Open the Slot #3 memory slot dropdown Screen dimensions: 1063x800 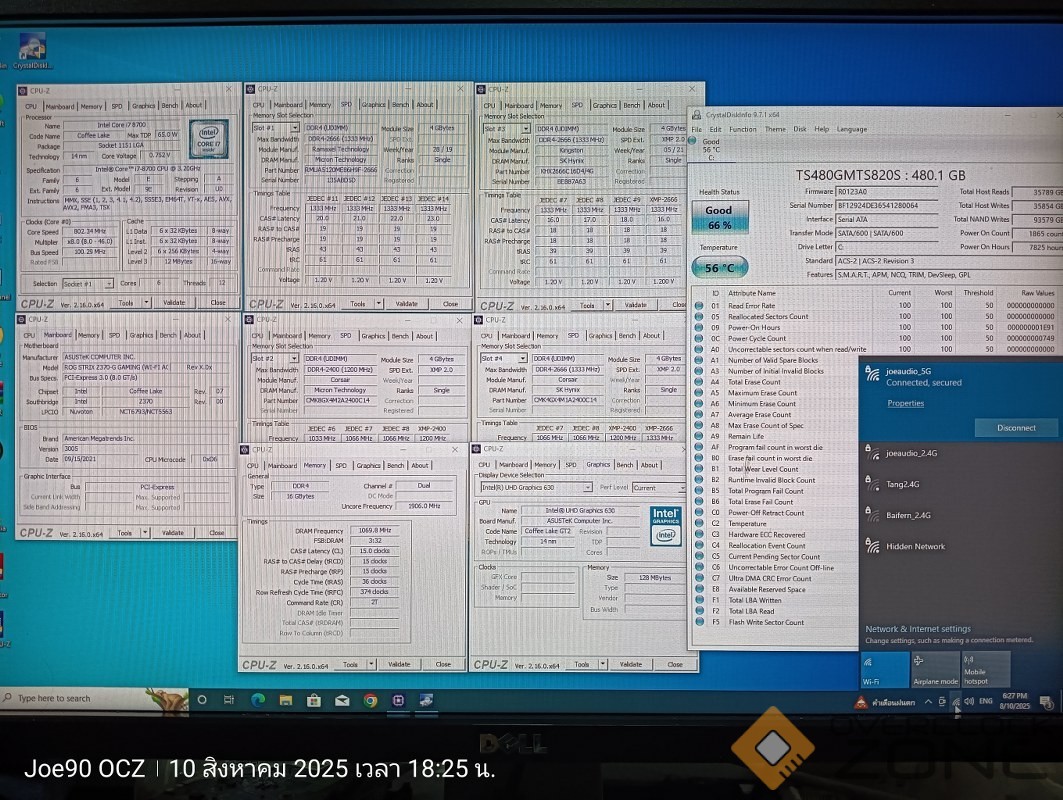tap(525, 128)
